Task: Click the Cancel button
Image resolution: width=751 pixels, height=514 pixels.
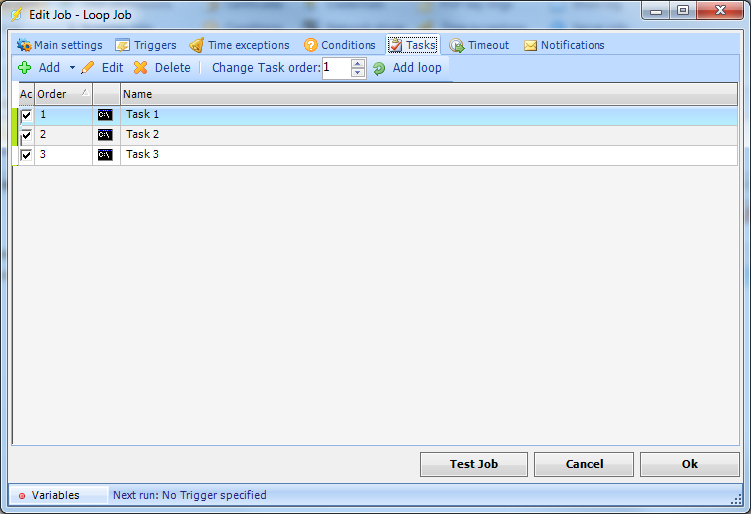Action: tap(584, 464)
